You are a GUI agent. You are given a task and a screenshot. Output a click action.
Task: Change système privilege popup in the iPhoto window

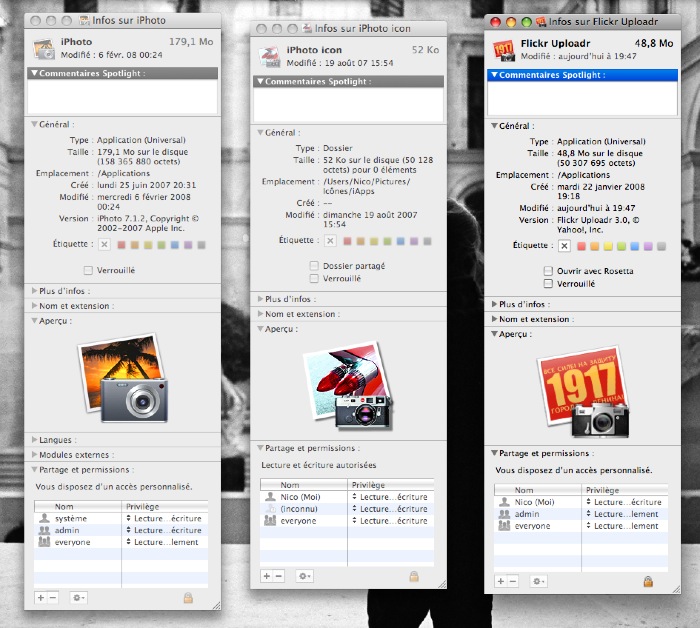pos(164,518)
